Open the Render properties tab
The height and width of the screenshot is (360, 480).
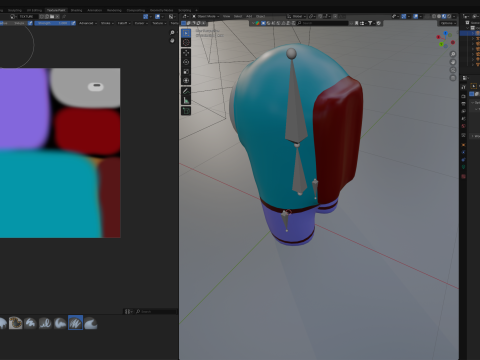(x=463, y=96)
